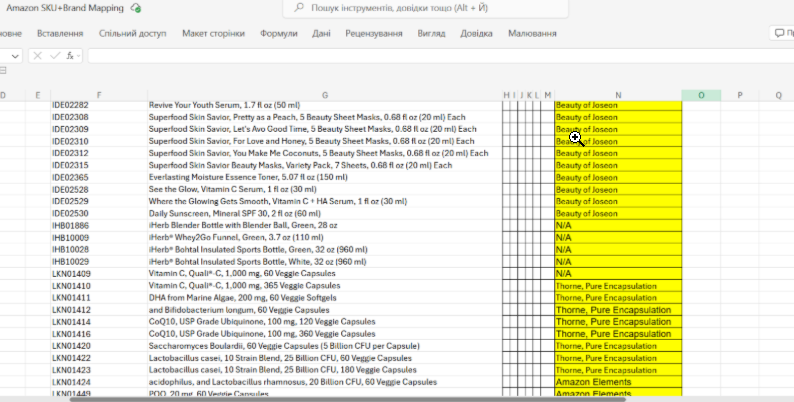Select cell IDE02530
Image resolution: width=794 pixels, height=402 pixels.
[99, 213]
